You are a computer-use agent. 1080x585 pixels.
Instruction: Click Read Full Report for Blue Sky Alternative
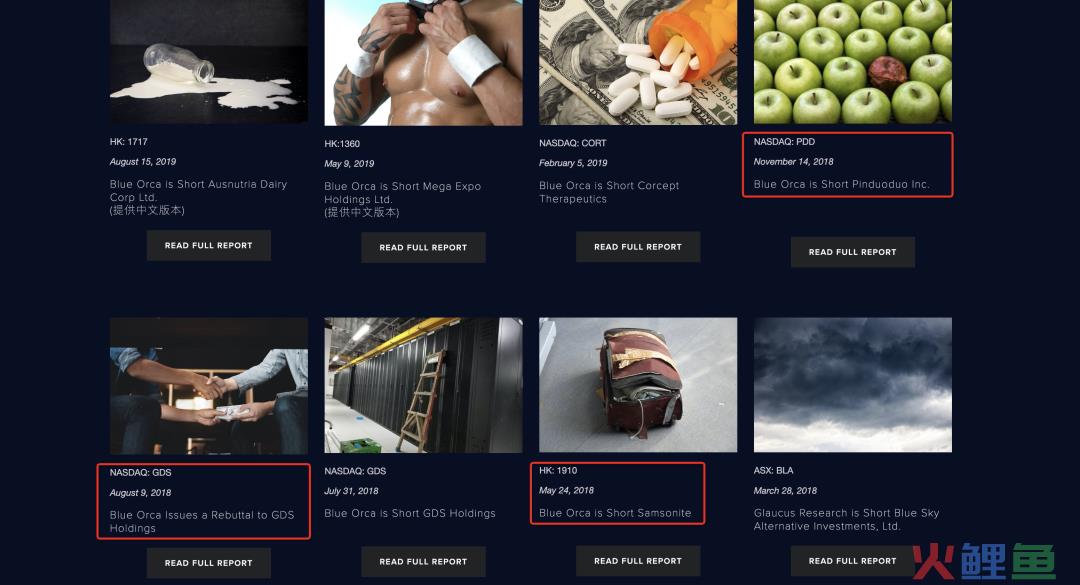[853, 561]
